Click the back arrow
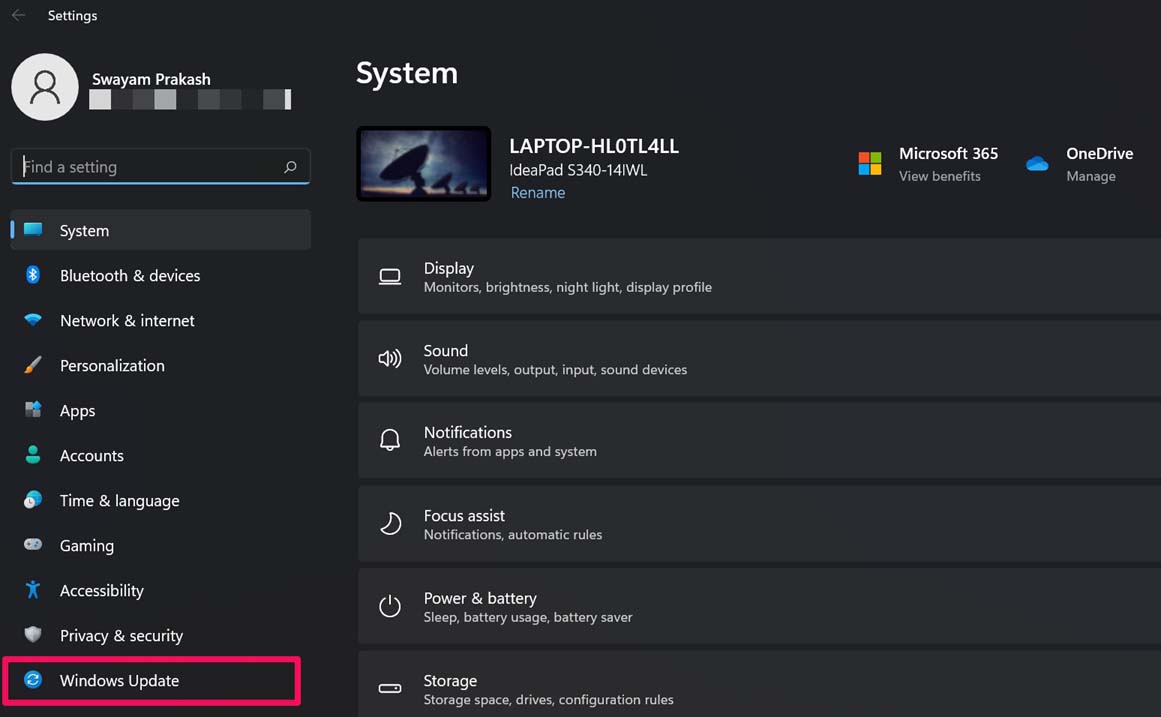Screen dimensions: 1161x717 (16, 15)
